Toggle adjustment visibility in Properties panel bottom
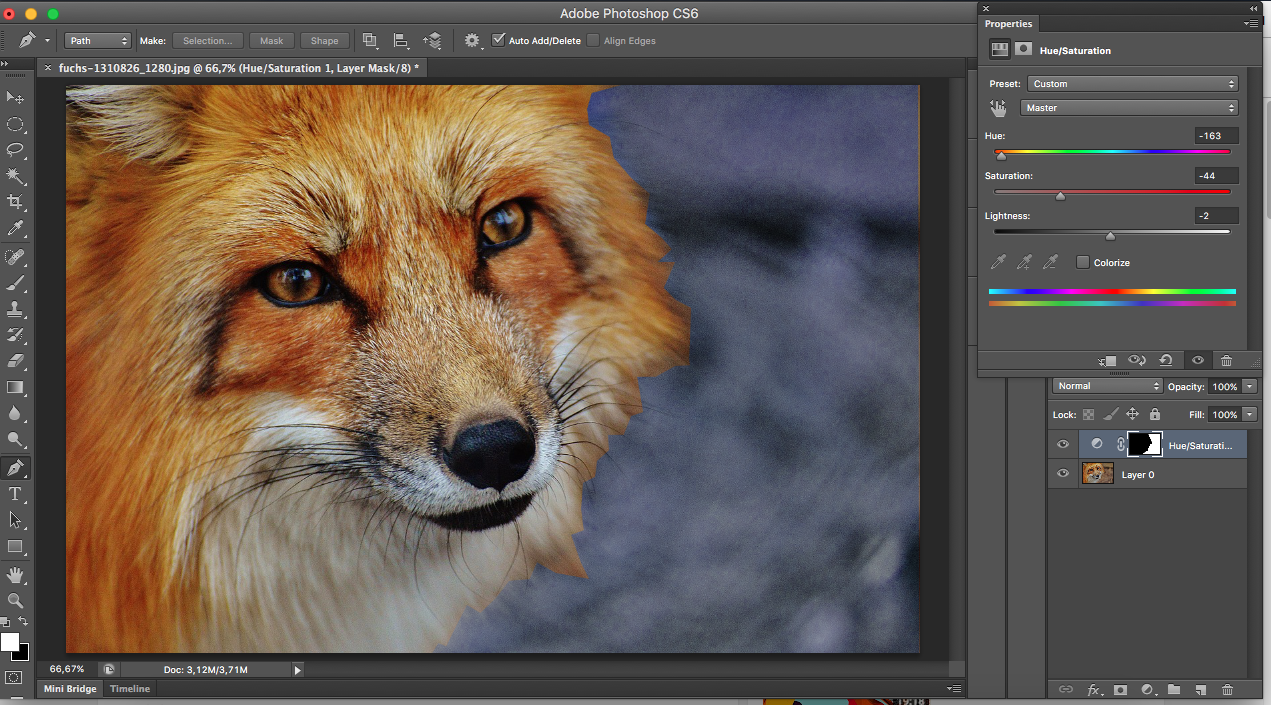 (x=1197, y=360)
